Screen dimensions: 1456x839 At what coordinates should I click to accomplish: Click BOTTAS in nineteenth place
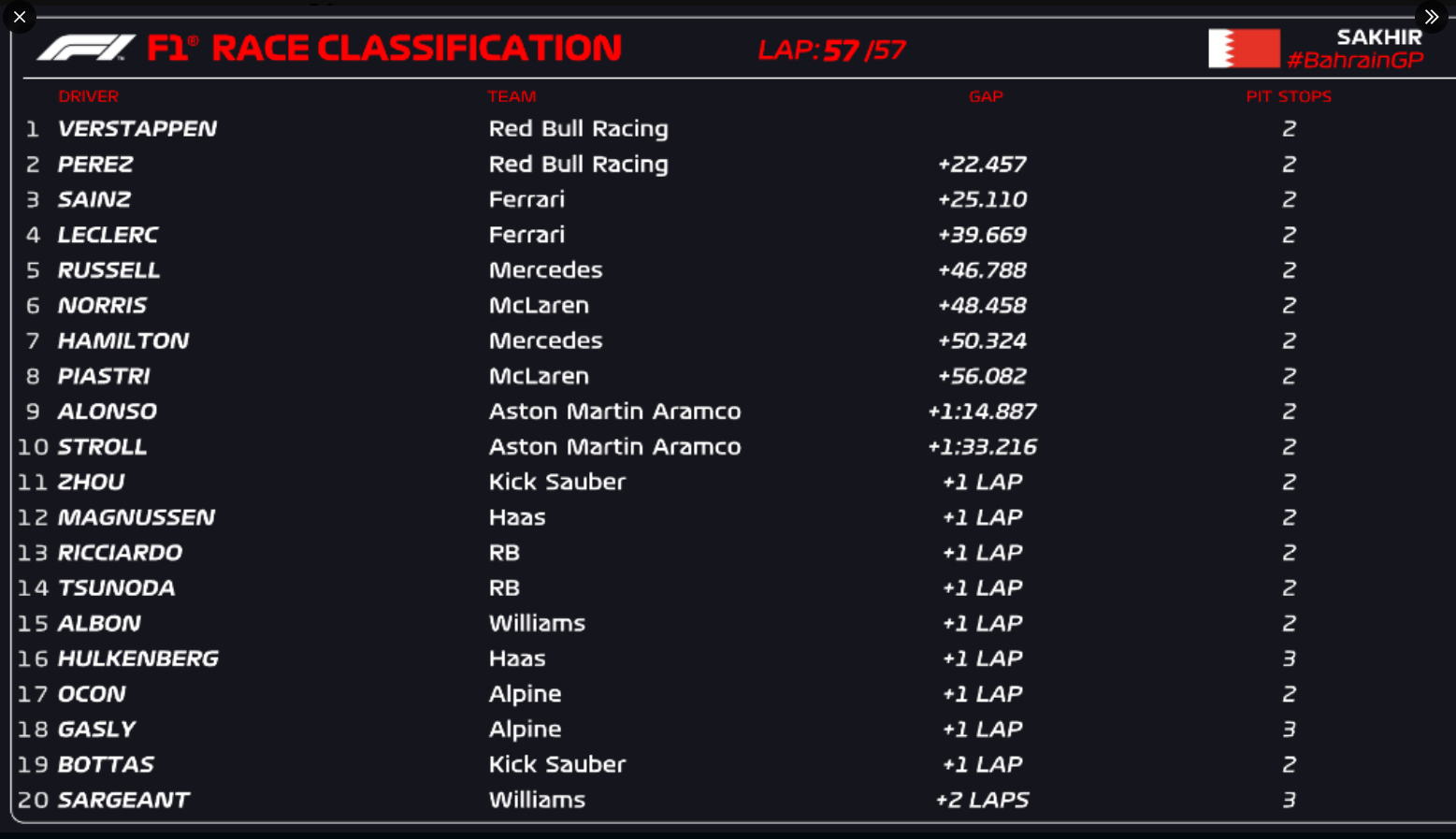(106, 764)
